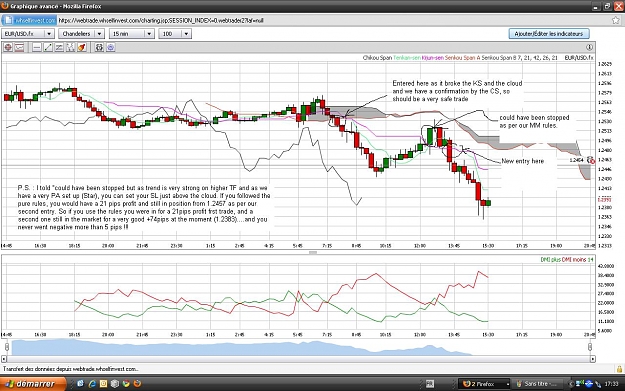
Task: Click the left arrow of horizontal scrollbar
Action: click(x=4, y=359)
